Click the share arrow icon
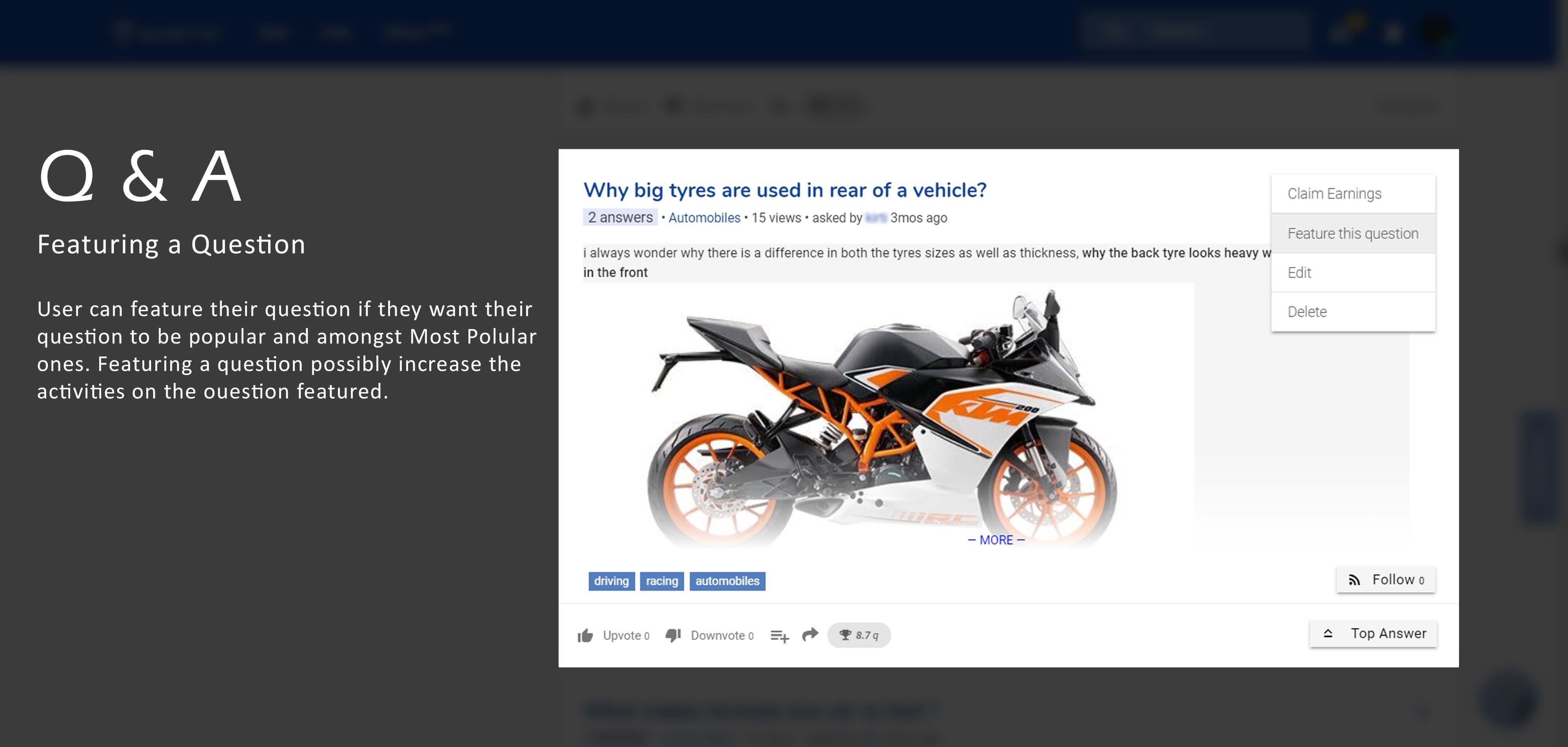 point(810,635)
